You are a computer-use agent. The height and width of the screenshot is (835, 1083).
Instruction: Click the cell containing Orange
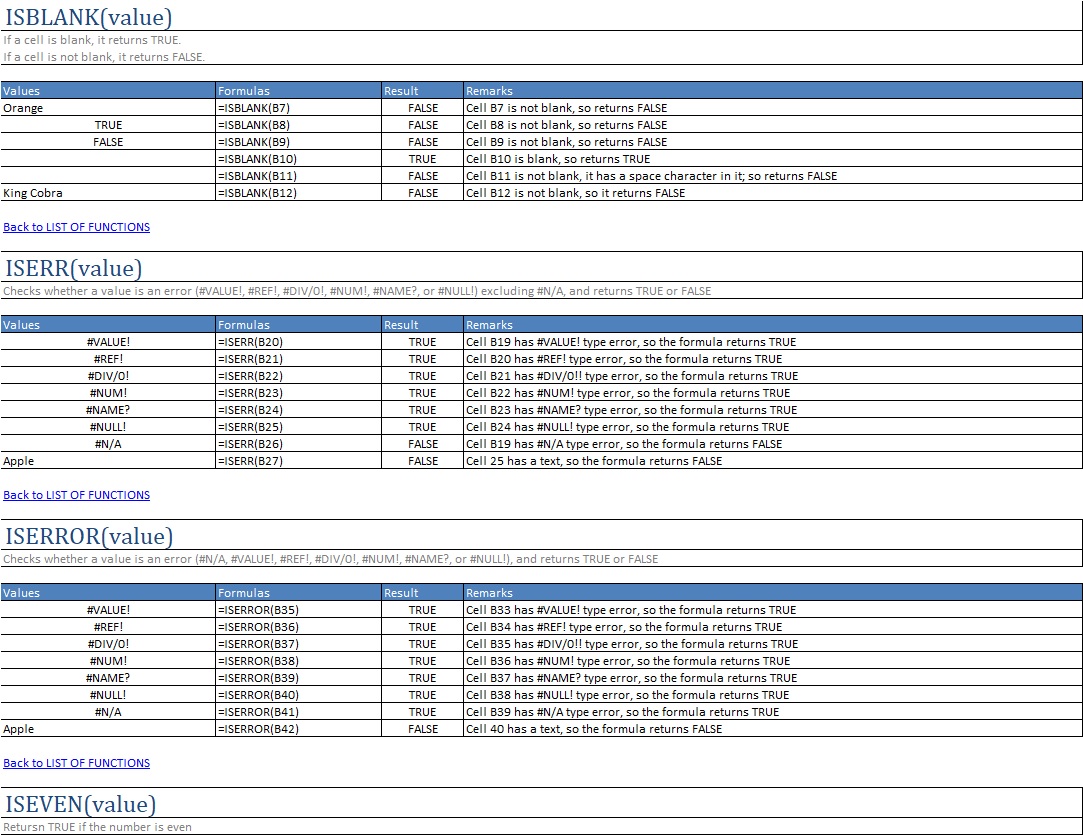point(22,107)
